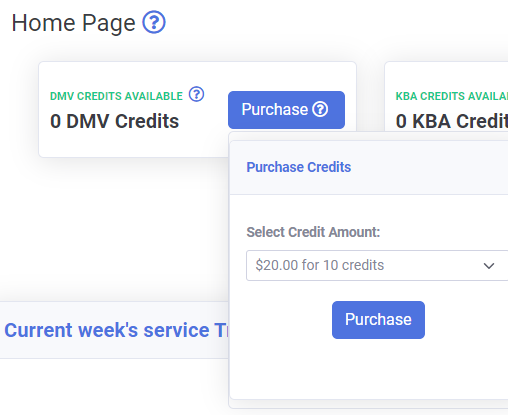Click the Home Page title text
The width and height of the screenshot is (508, 415).
coord(73,23)
